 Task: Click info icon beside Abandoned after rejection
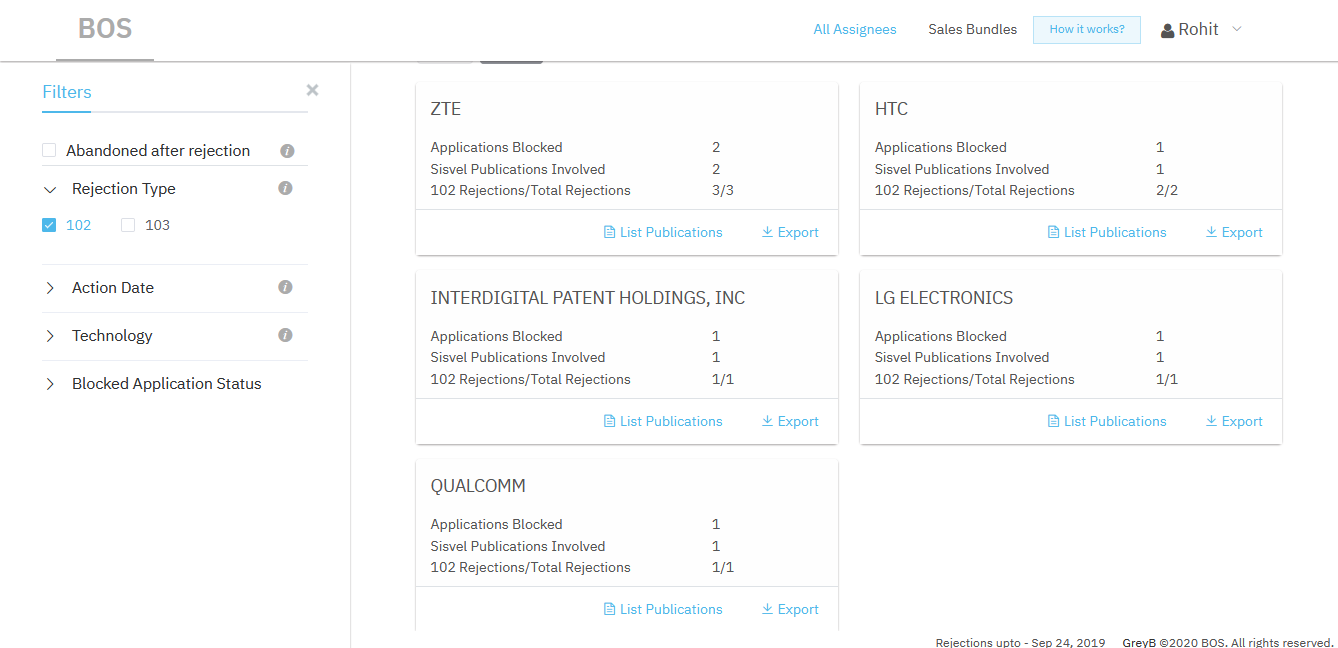(x=287, y=151)
